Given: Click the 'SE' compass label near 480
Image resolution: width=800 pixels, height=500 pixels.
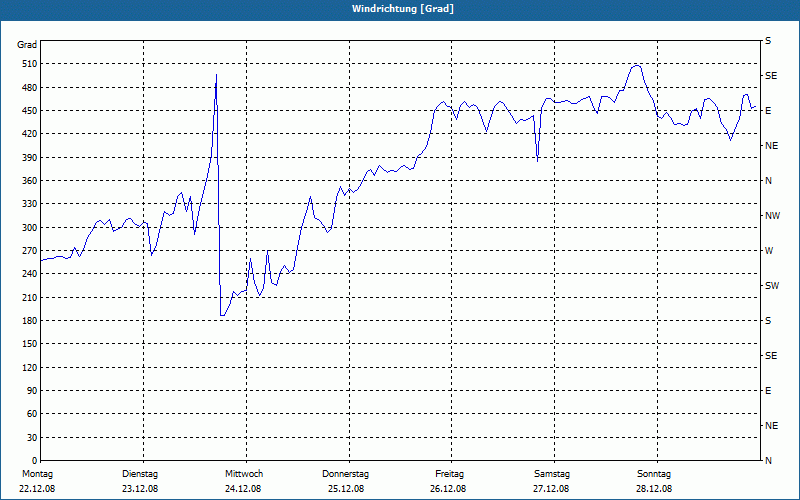Looking at the screenshot, I should pos(771,76).
